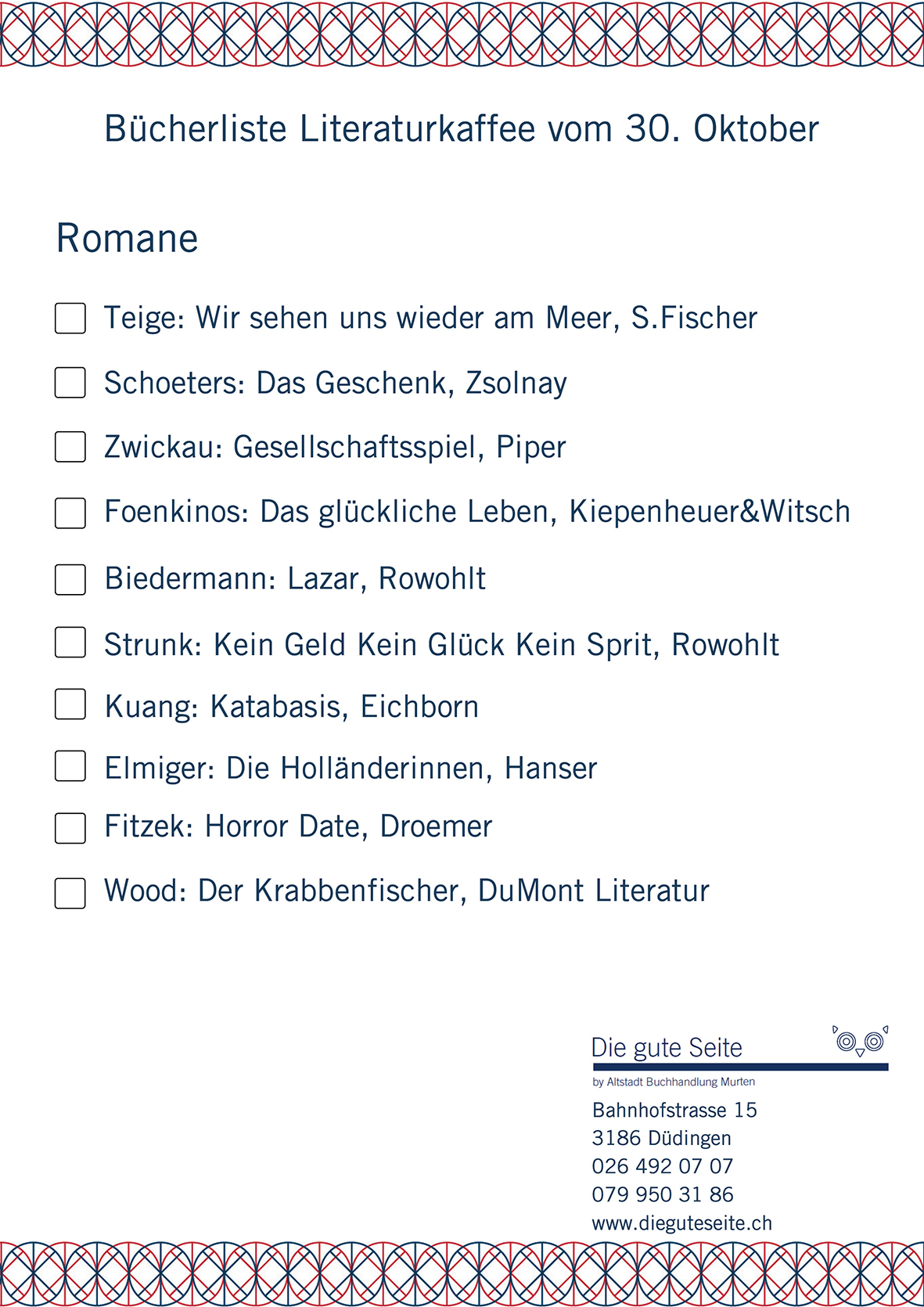Viewport: 924px width, 1307px height.
Task: Click the owl logo icon
Action: pos(860,1042)
